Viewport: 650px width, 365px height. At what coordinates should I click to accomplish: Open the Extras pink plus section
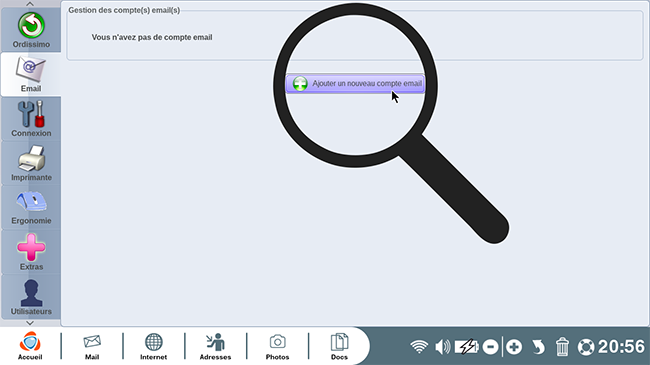(x=31, y=252)
